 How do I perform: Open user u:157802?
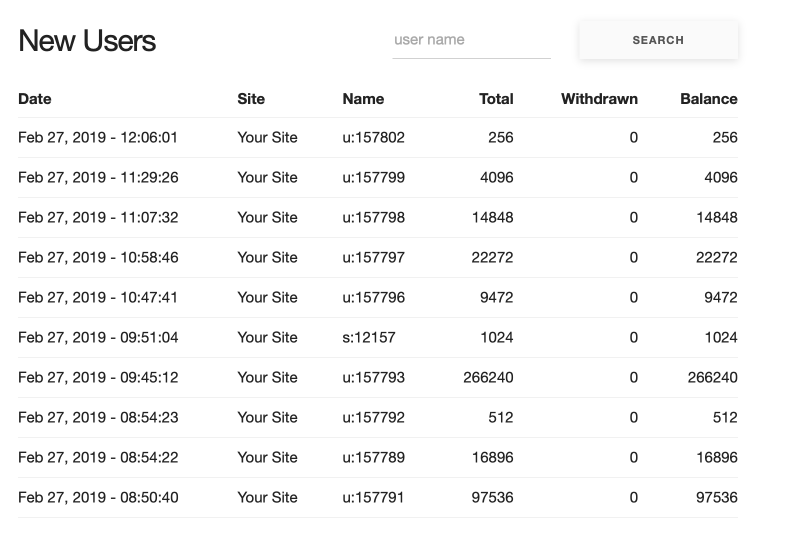tap(374, 138)
